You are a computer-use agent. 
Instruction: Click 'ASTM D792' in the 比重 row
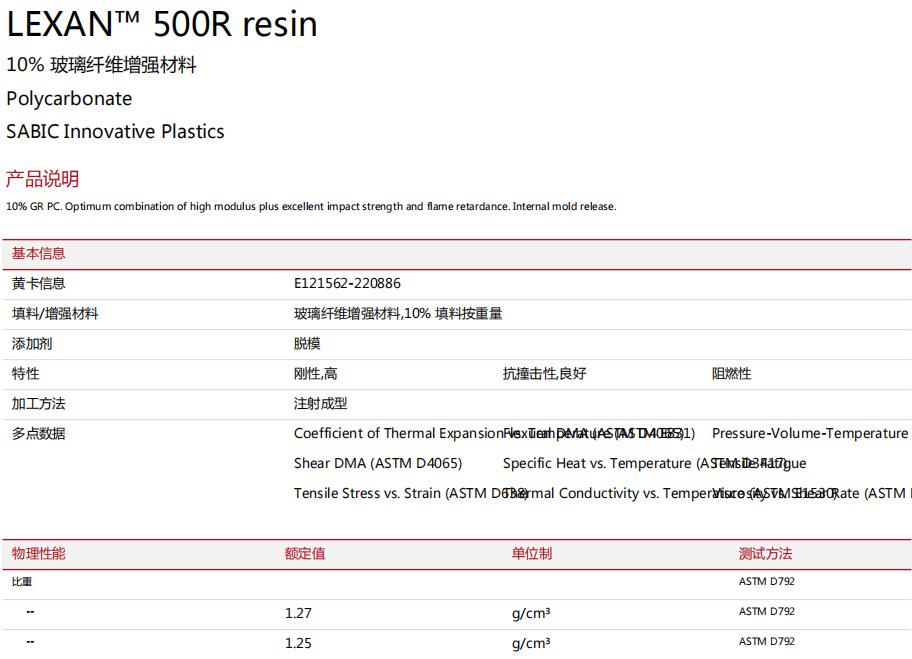click(767, 581)
